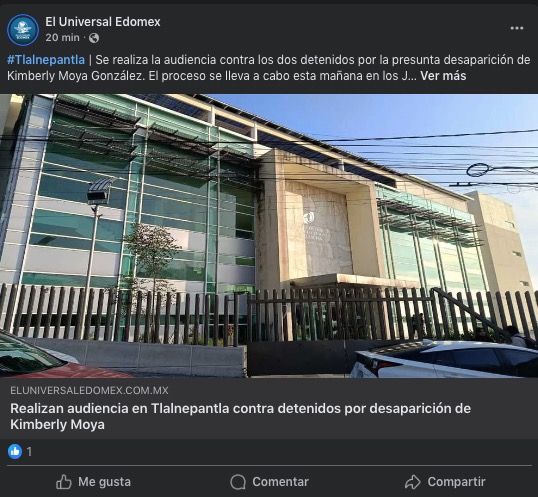538x497 pixels.
Task: Share the post with Compartir
Action: 445,482
